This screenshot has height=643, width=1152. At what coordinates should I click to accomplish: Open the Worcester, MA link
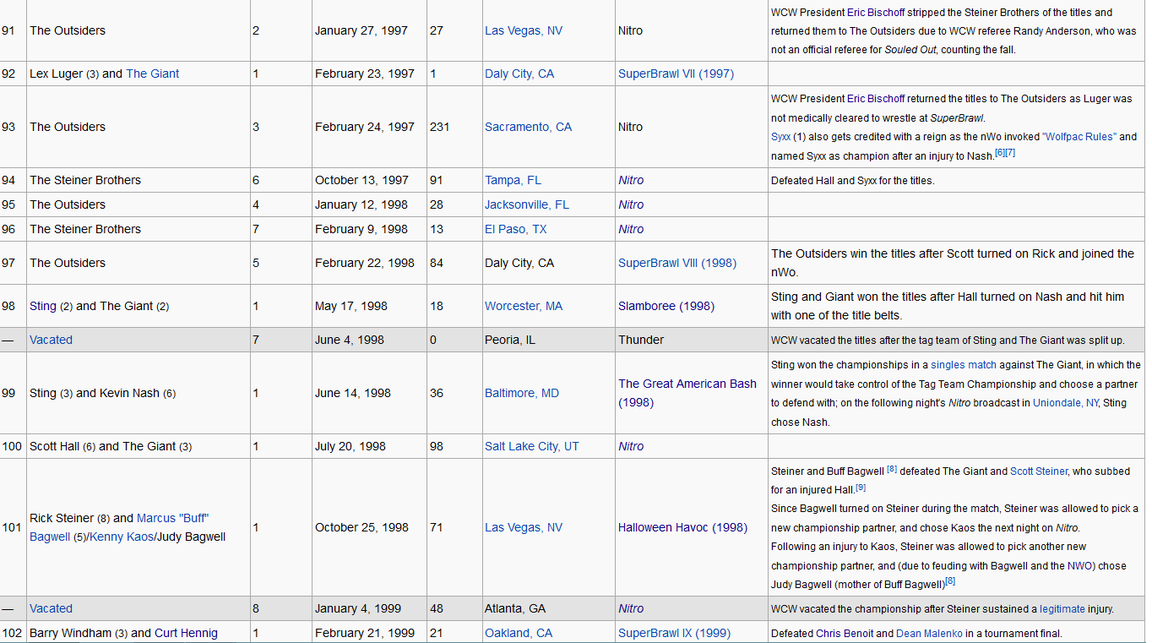(523, 306)
